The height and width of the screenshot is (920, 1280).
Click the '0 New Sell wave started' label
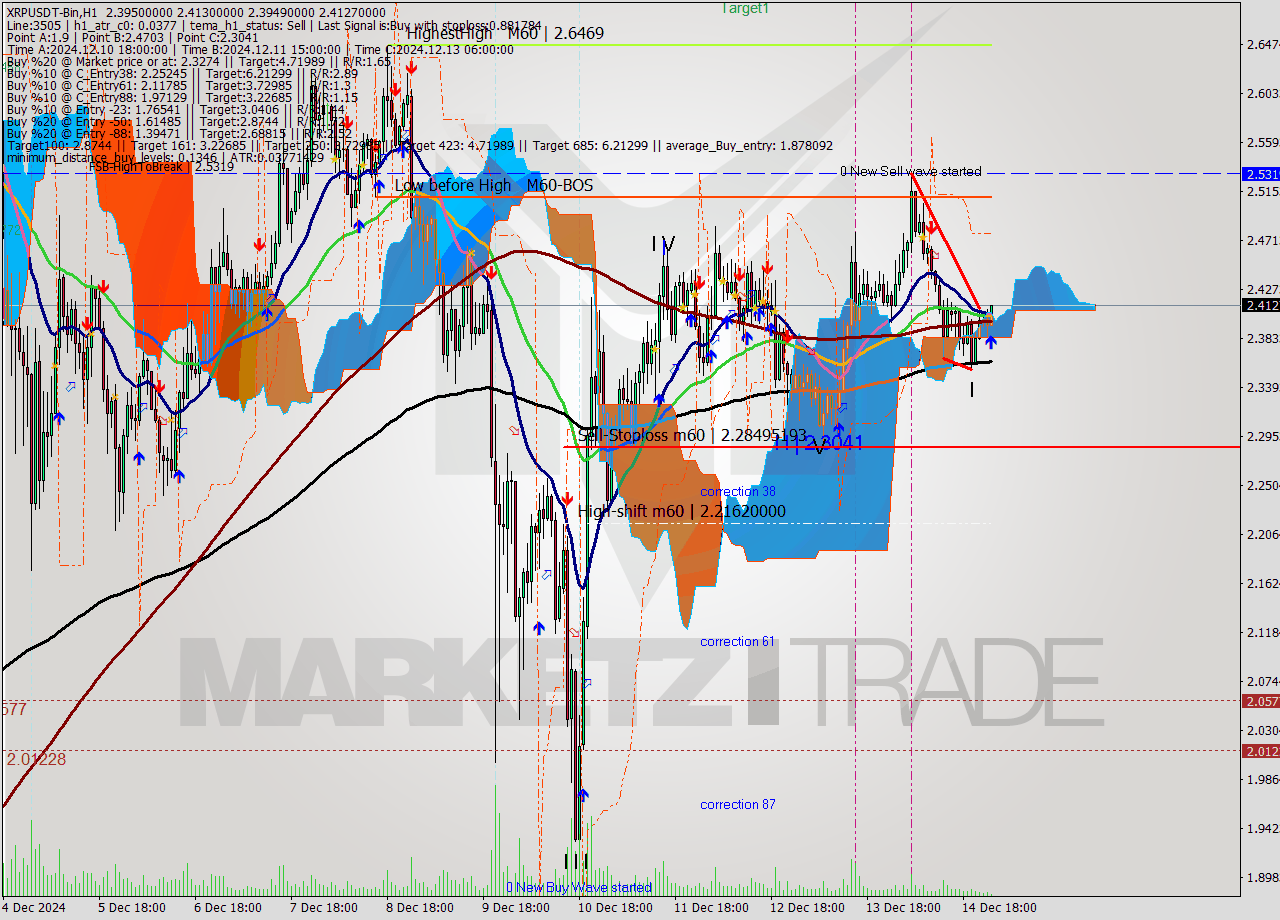(910, 172)
